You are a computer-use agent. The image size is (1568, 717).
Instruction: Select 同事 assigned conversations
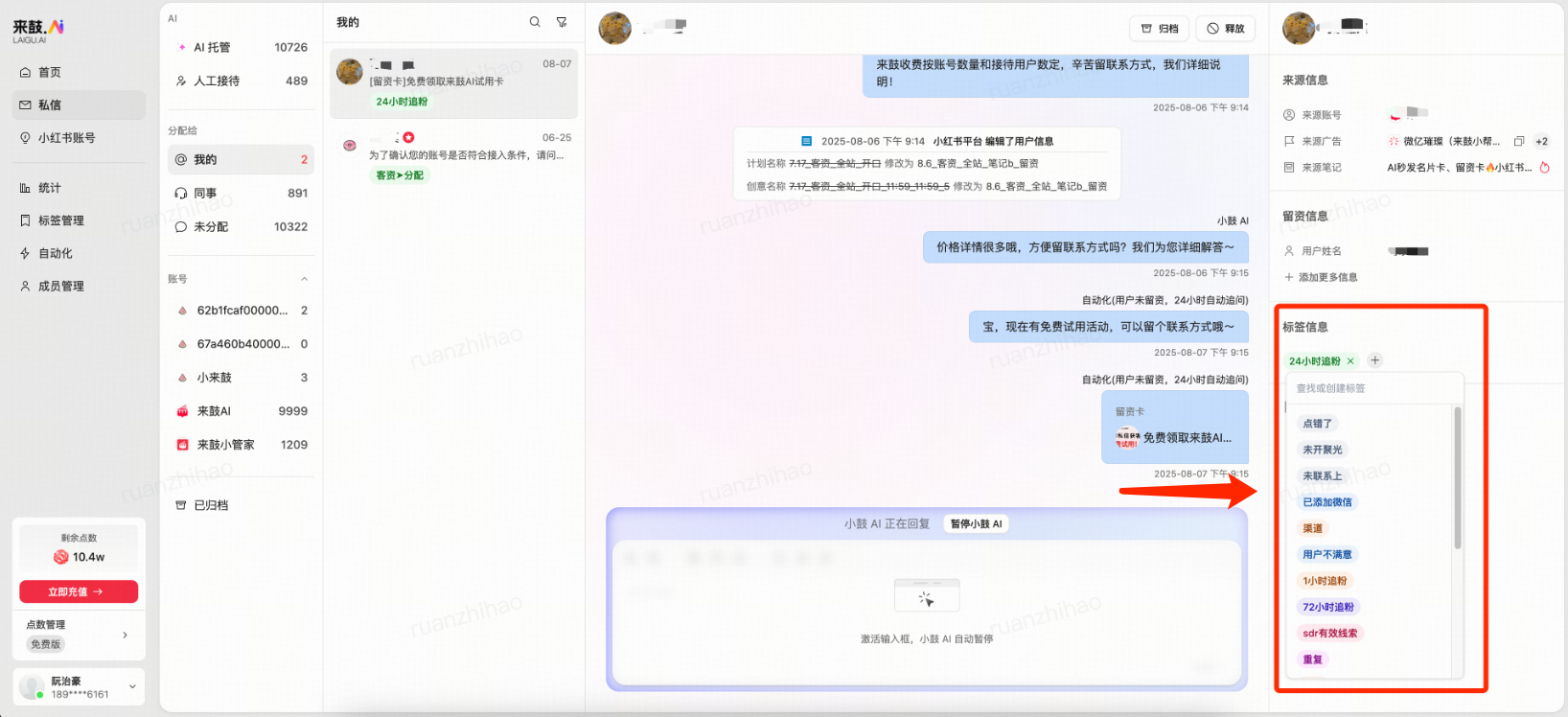point(241,193)
